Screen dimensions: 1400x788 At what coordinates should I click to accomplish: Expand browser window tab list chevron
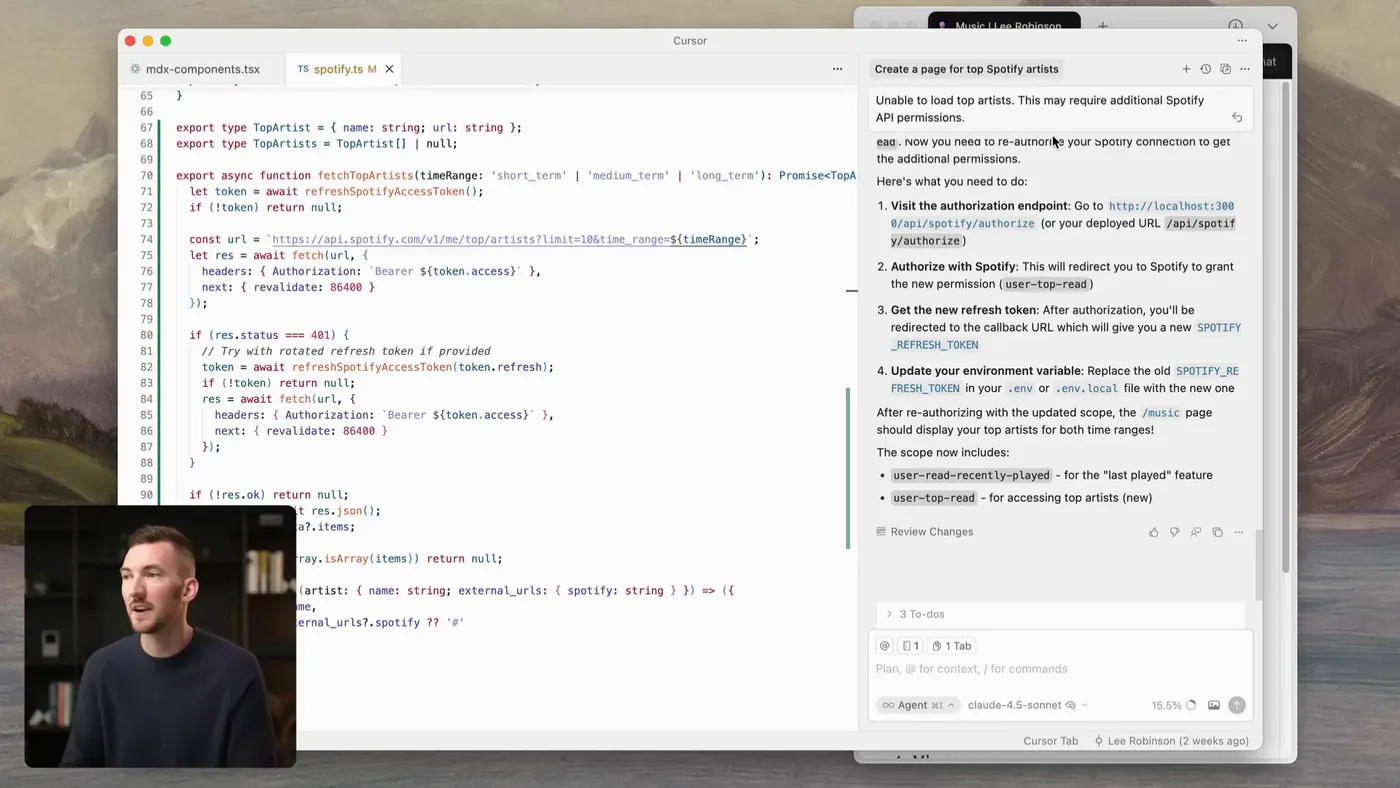tap(1272, 26)
